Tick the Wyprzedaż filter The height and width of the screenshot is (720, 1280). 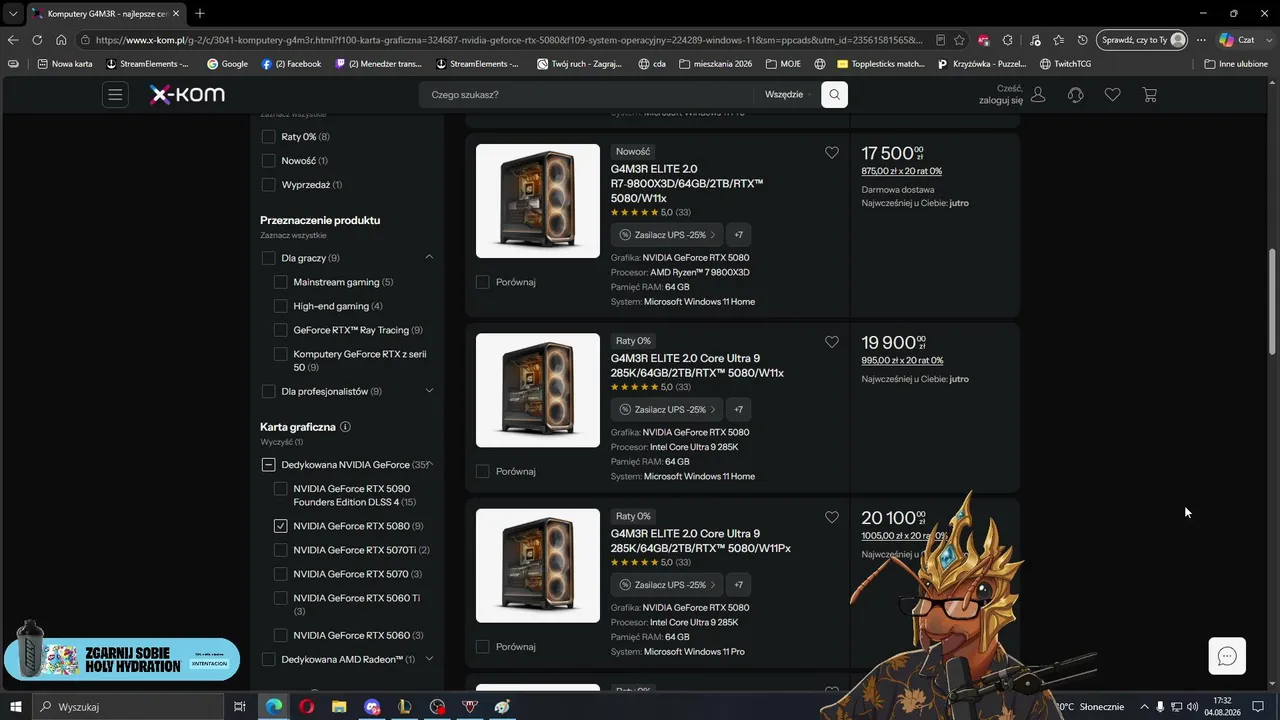[x=268, y=185]
